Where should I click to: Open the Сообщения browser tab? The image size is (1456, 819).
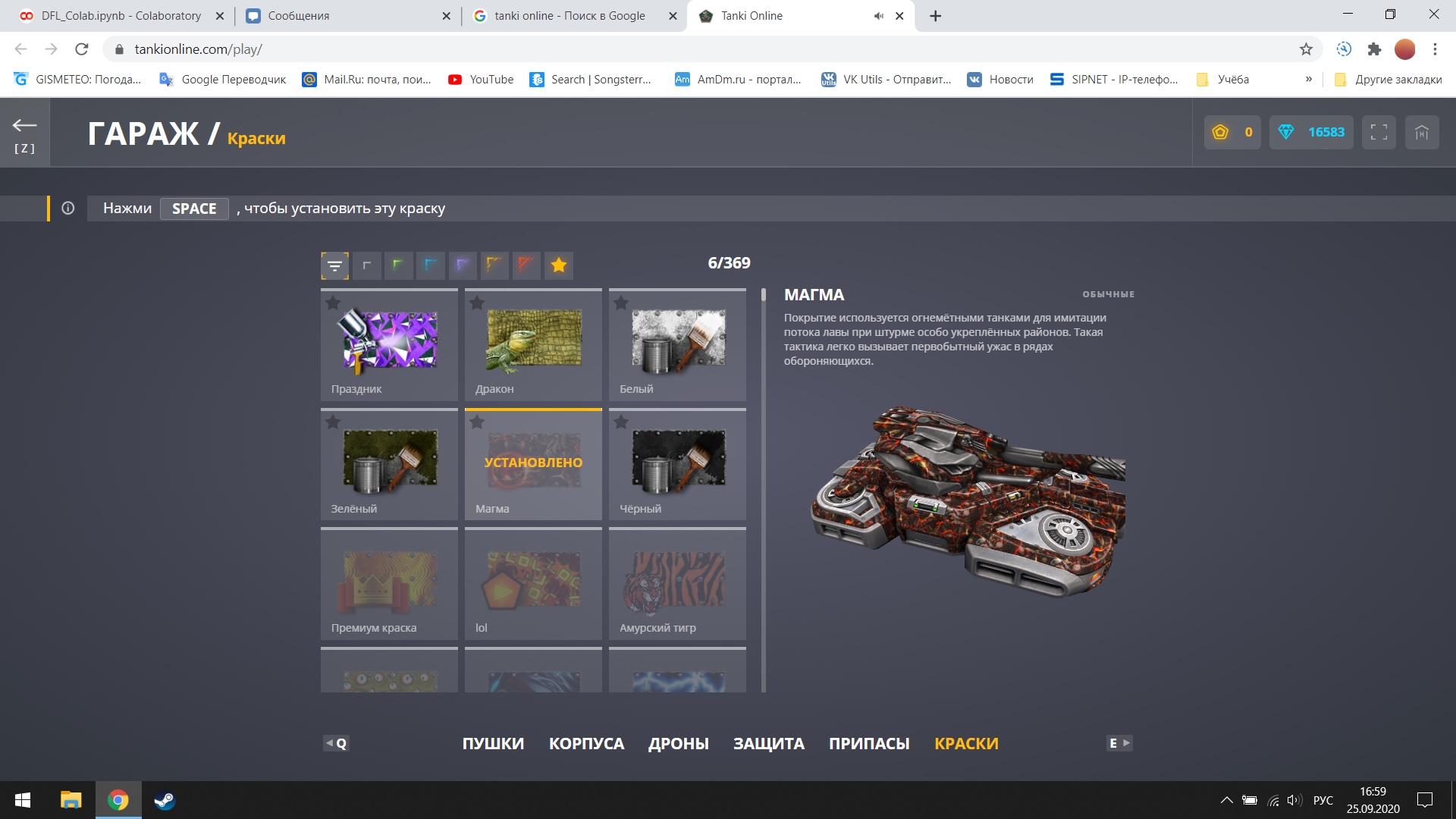[347, 16]
